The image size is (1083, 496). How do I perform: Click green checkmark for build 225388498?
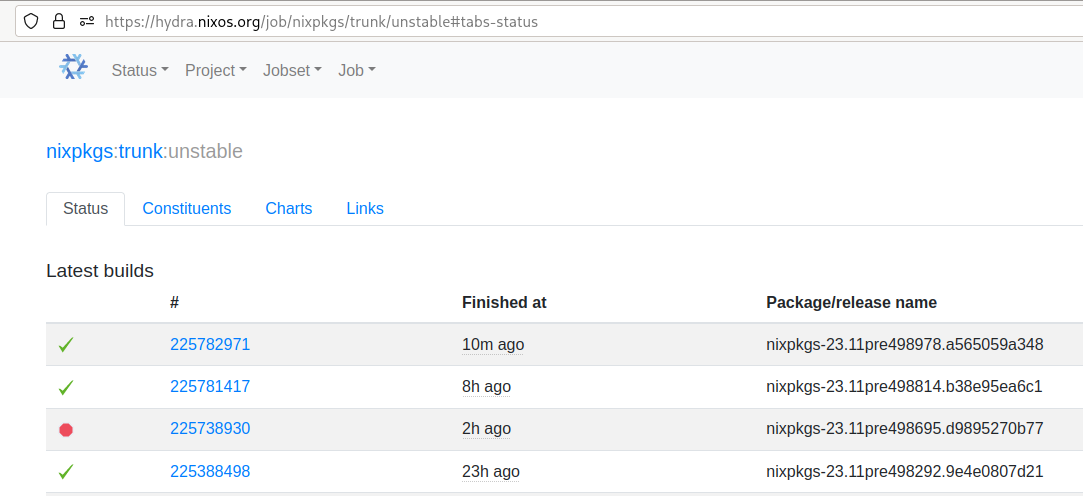tap(66, 473)
